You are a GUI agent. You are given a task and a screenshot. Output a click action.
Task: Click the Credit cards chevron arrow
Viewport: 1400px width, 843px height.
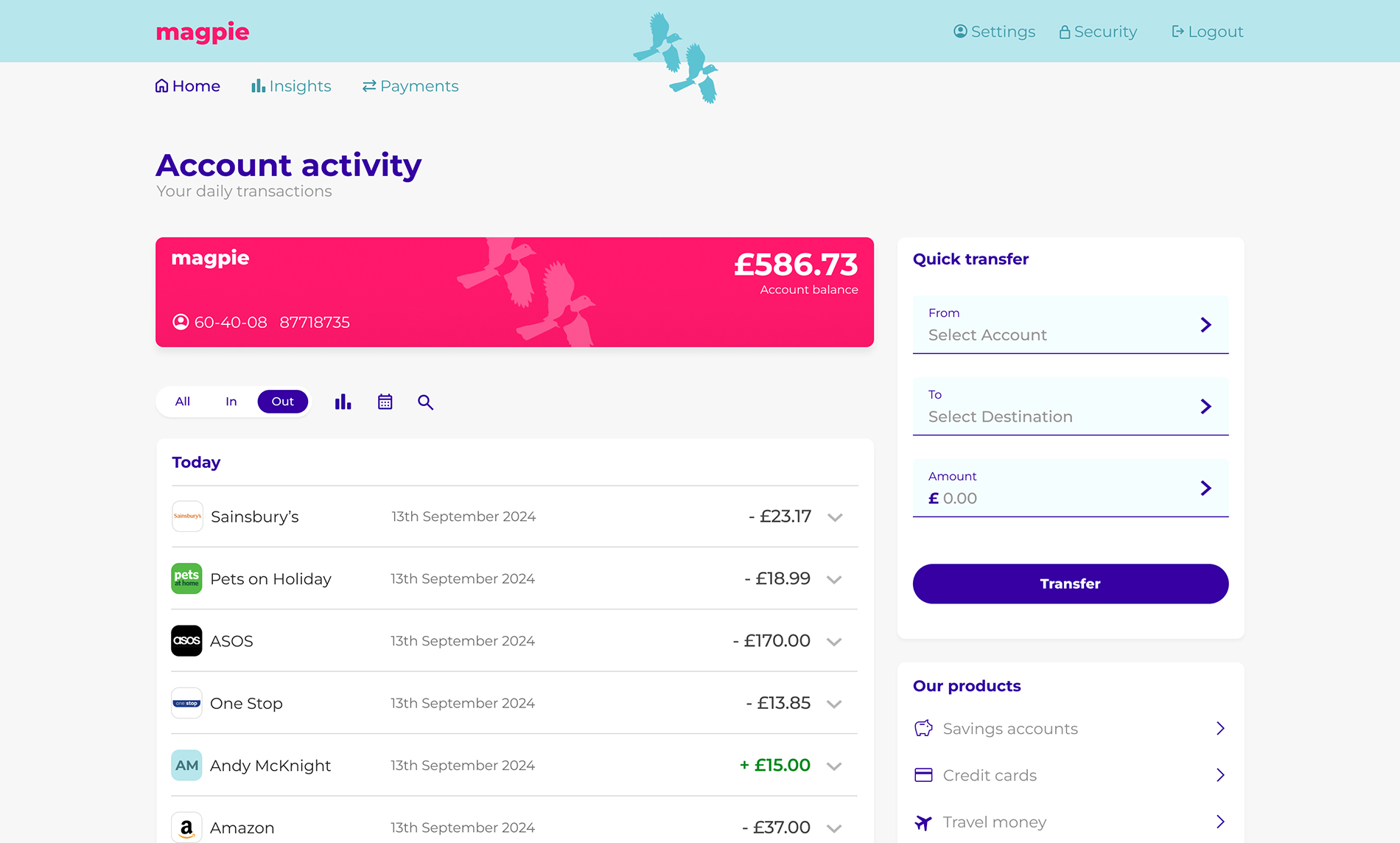tap(1220, 774)
